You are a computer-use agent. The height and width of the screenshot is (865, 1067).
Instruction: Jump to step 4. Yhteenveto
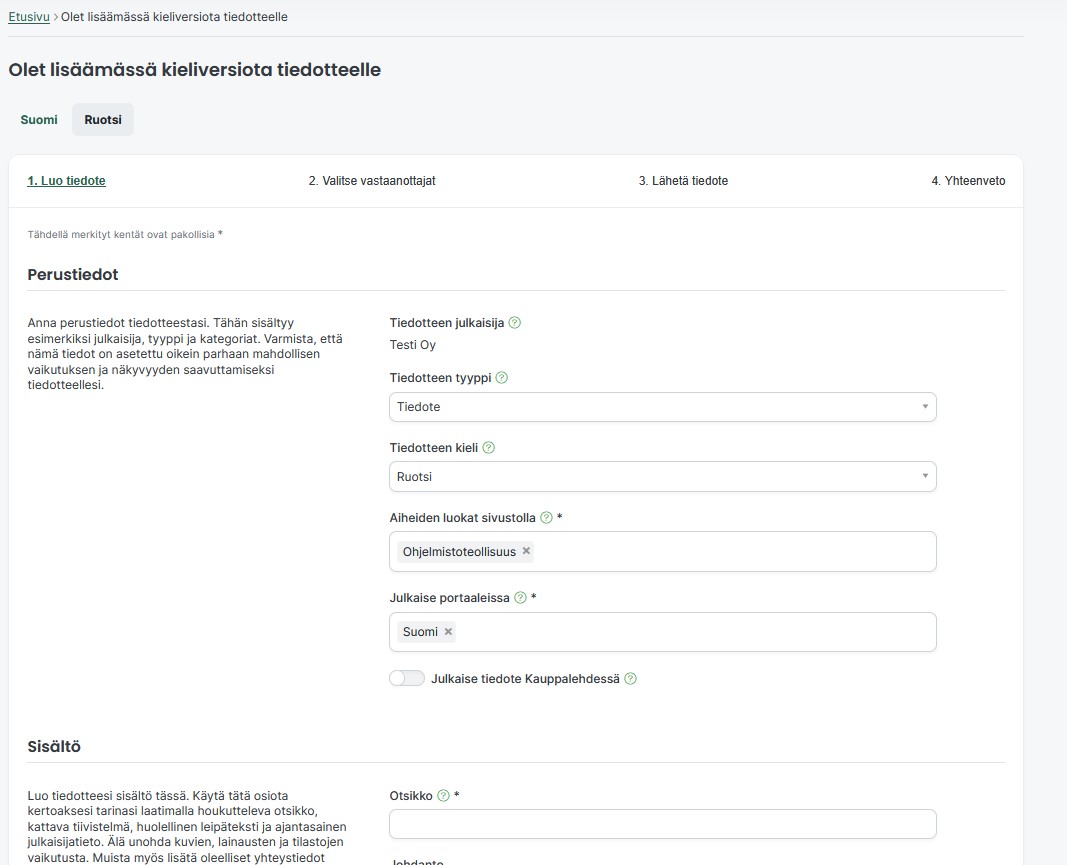(x=968, y=181)
